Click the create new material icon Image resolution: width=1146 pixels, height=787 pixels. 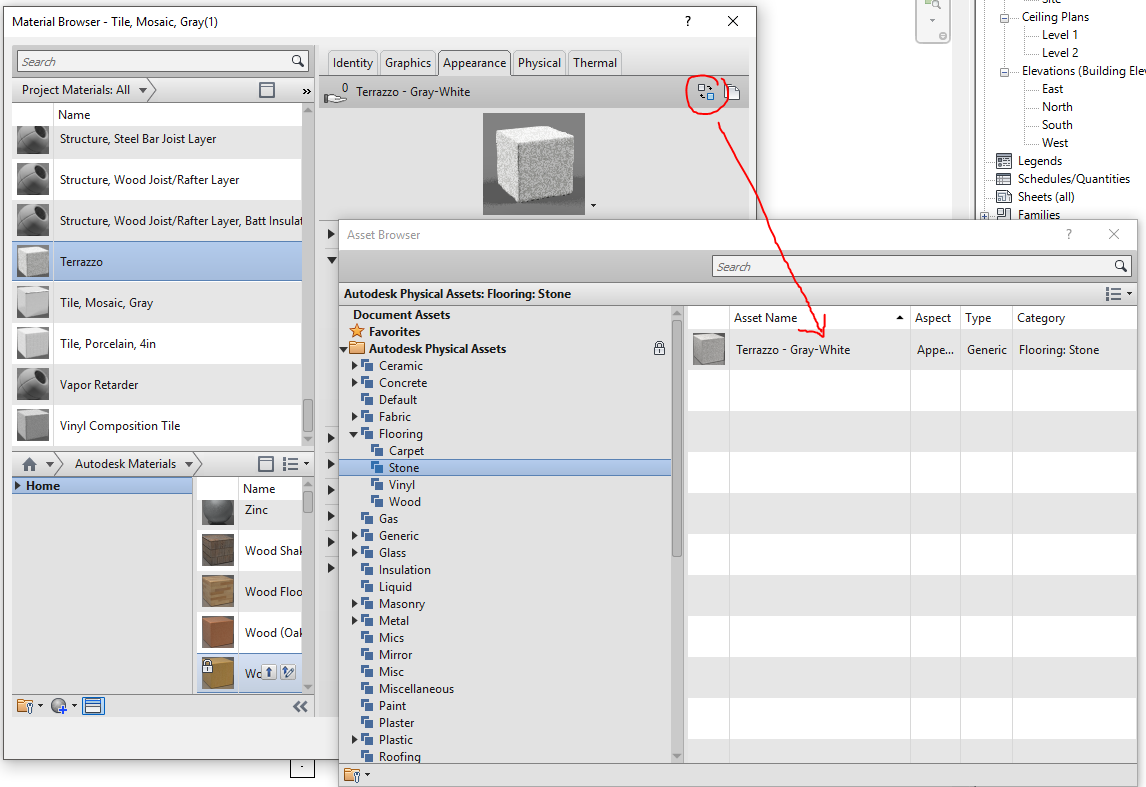63,707
